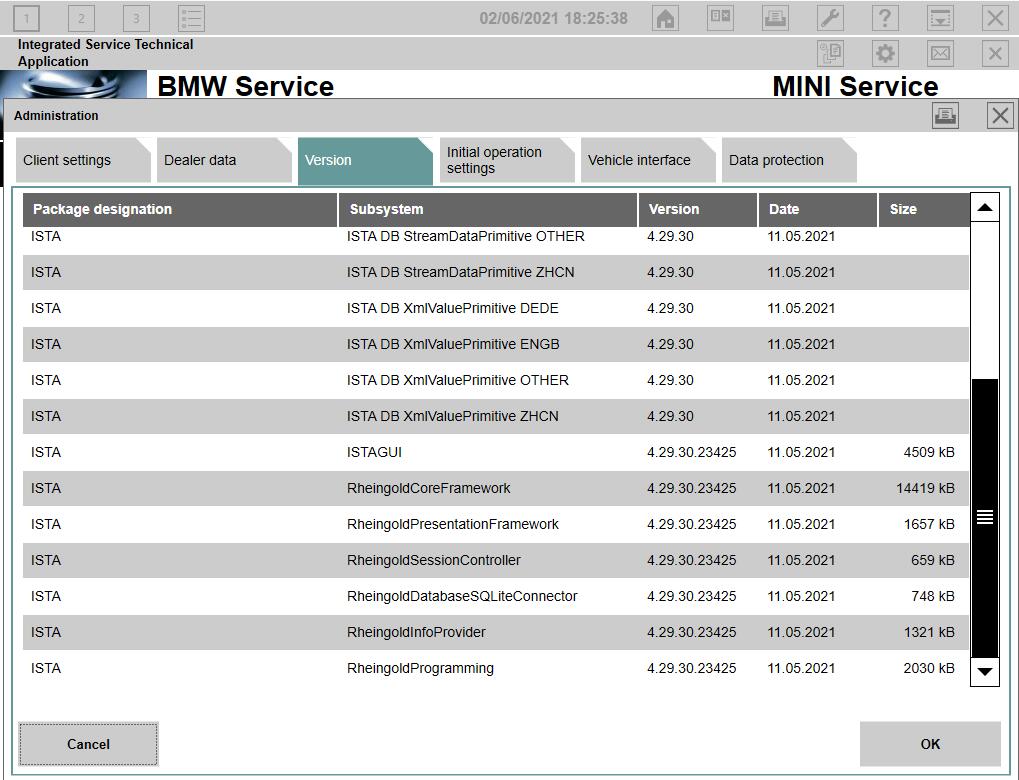Select session button 1 in top bar
Screen dimensions: 1019x780
click(27, 18)
